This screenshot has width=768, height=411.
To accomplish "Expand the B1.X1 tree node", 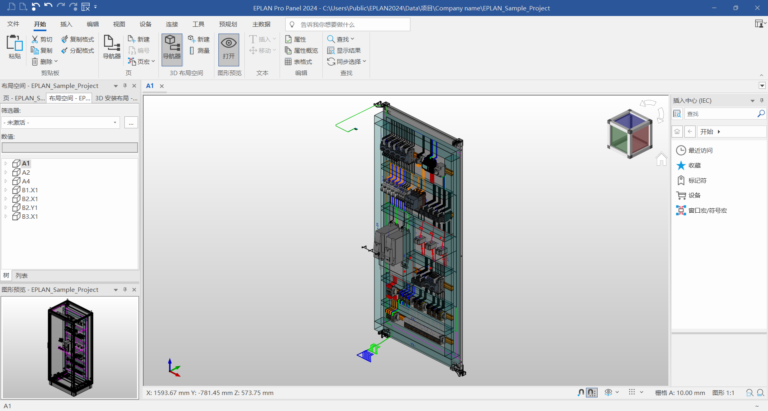I will tap(5, 190).
